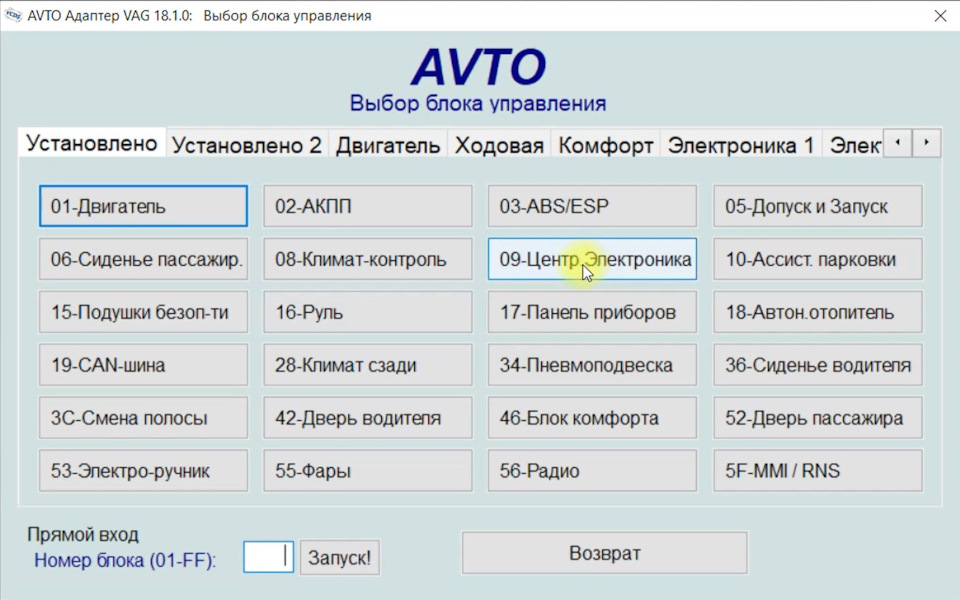960x600 pixels.
Task: Select 53-Электро-ручник module
Action: tap(143, 471)
